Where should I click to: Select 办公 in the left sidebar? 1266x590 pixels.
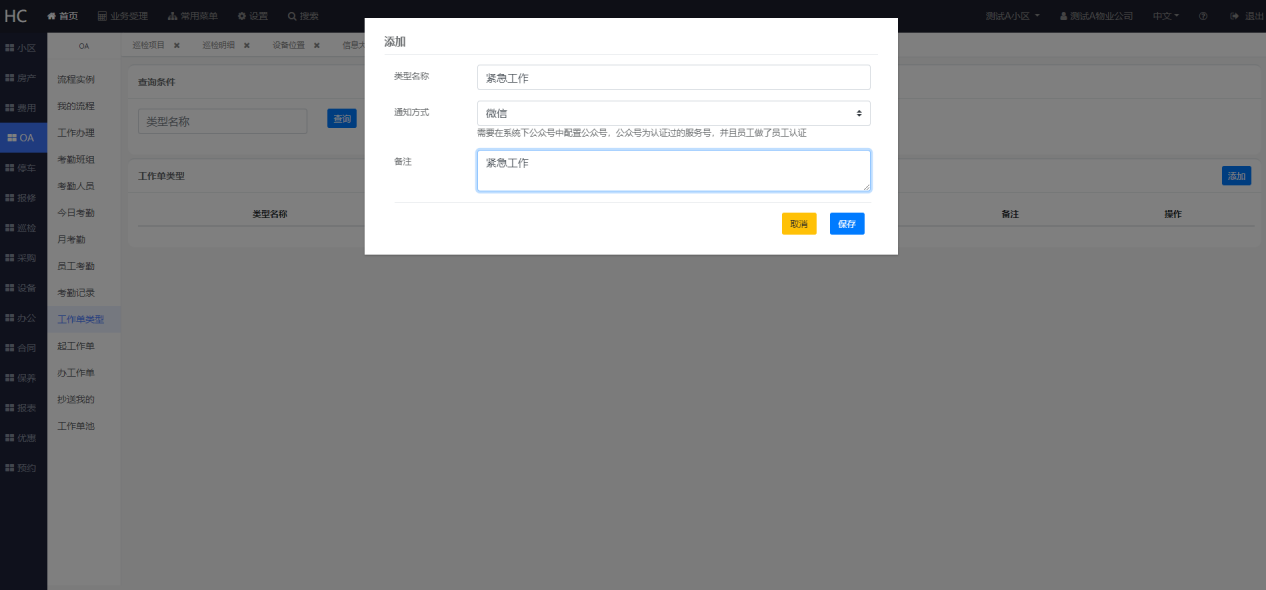tap(23, 318)
